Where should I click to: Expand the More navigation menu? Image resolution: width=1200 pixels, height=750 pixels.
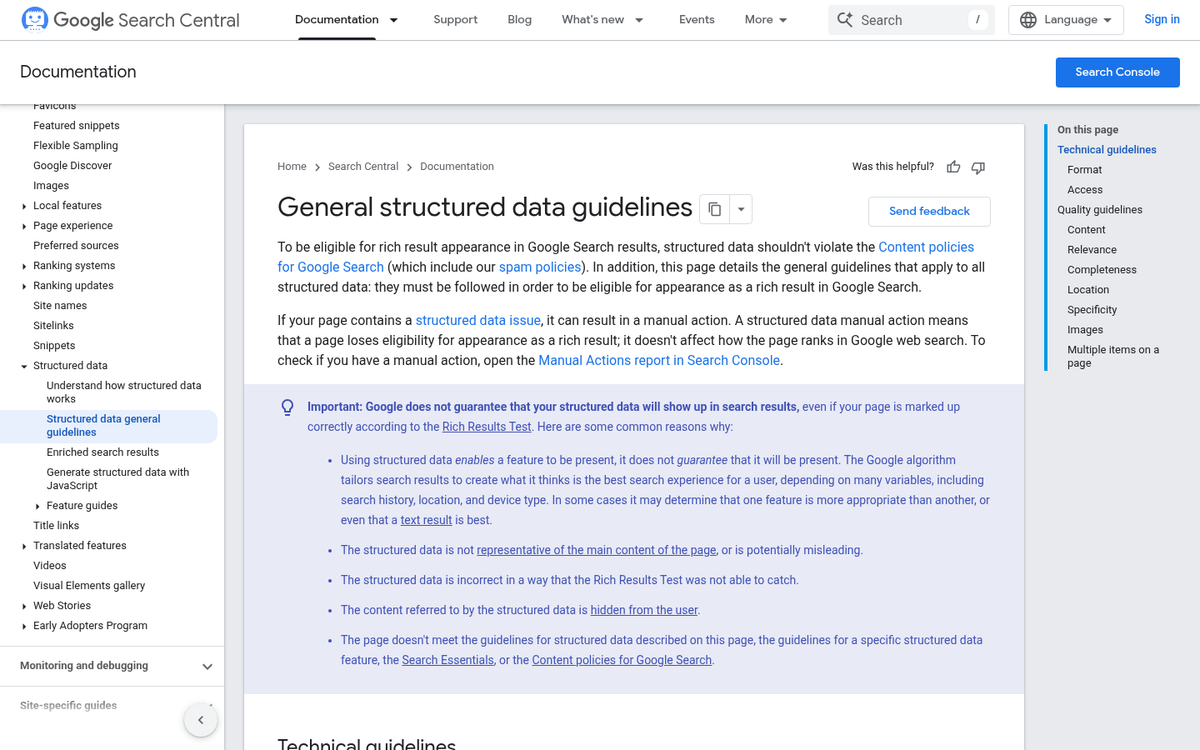[766, 20]
